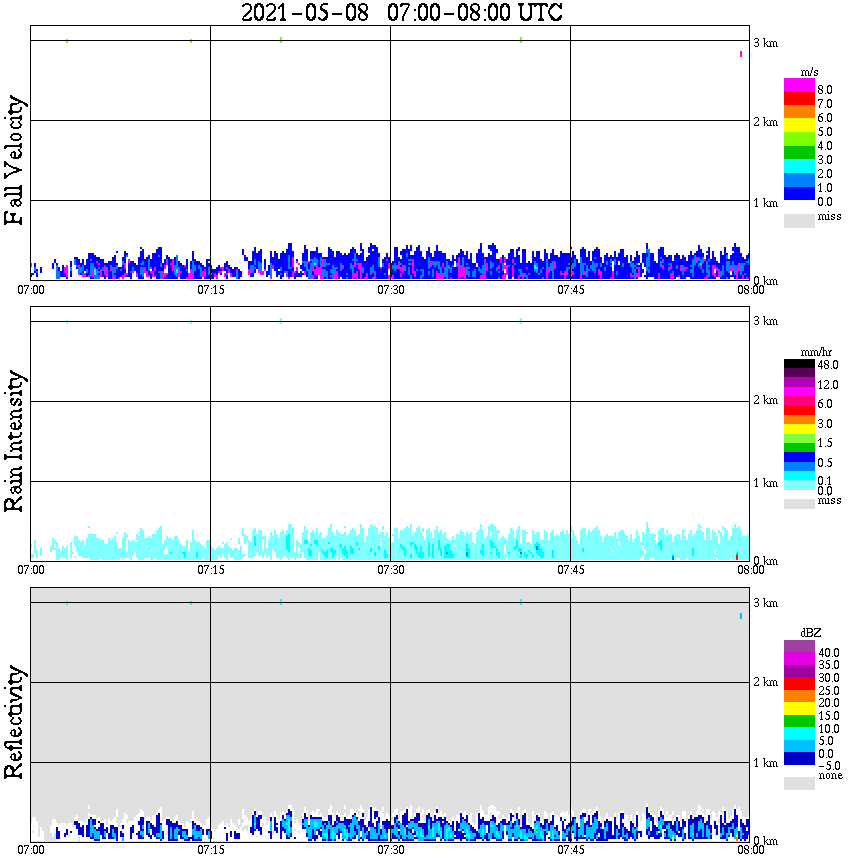
Task: Click the yellow 15.0 swatch in dBZ legend
Action: tap(799, 709)
